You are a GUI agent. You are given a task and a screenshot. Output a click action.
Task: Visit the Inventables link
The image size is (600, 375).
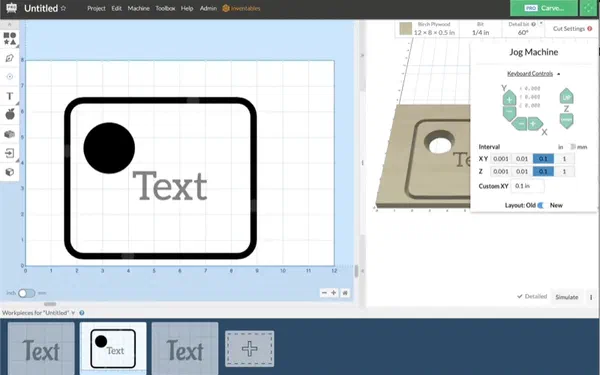241,8
